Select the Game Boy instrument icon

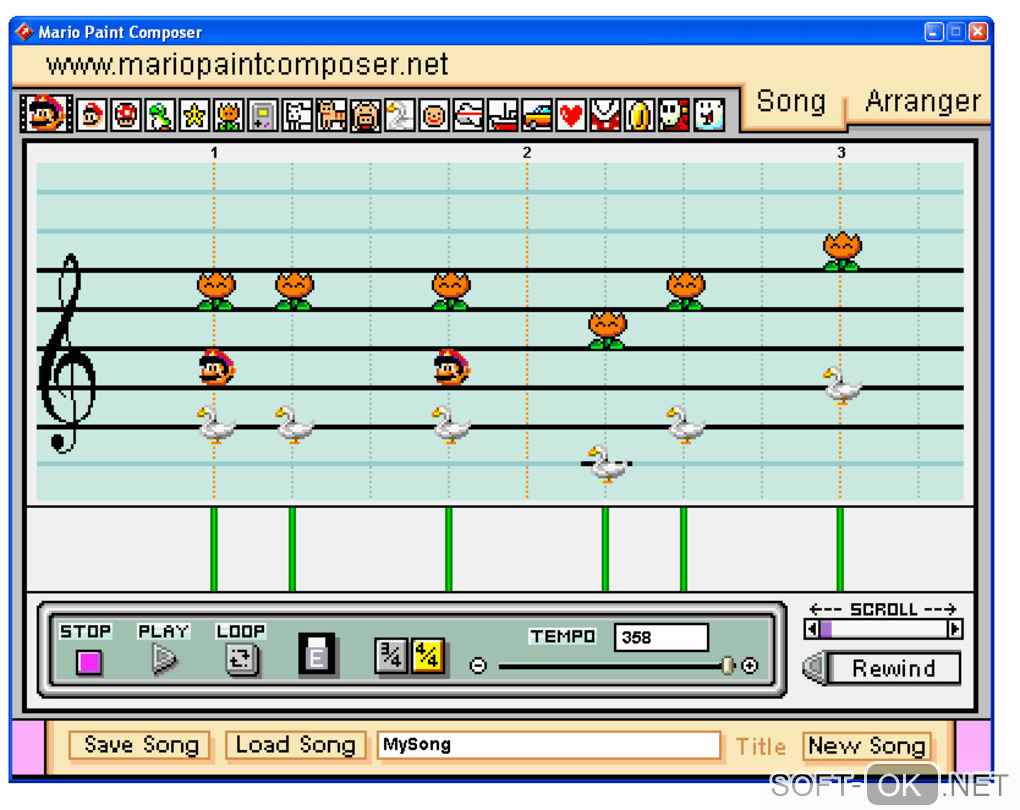[263, 116]
